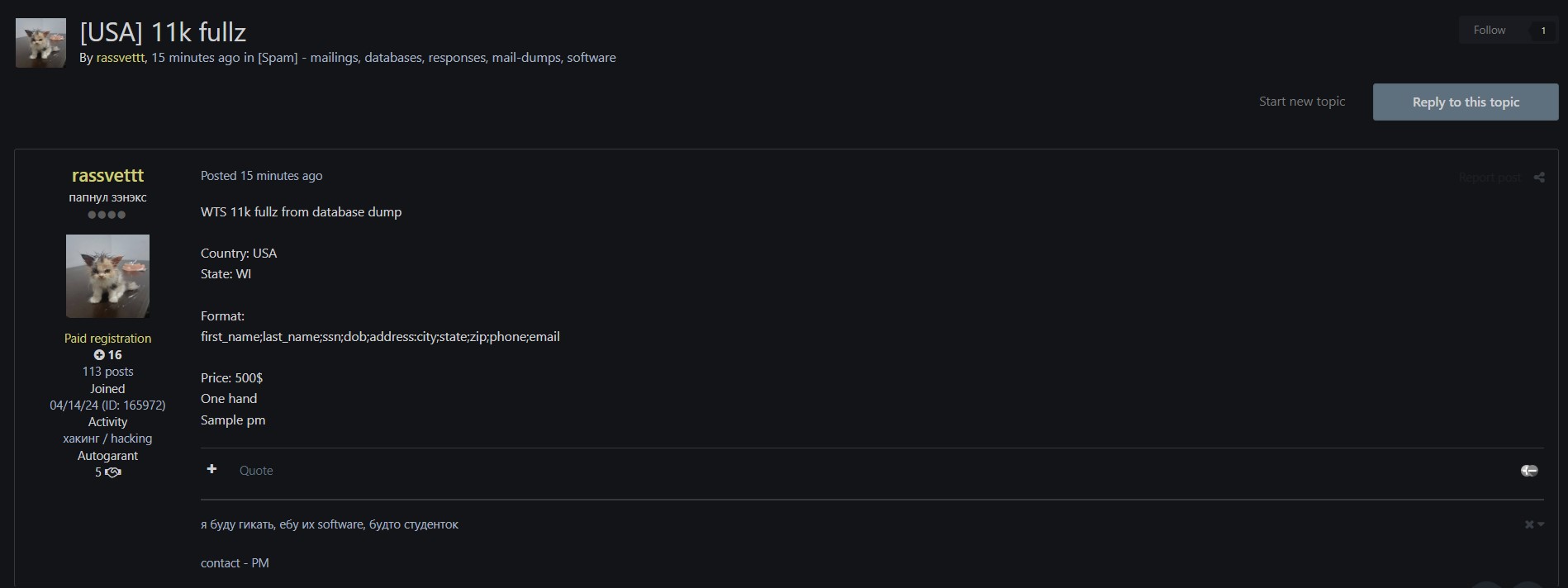The width and height of the screenshot is (1568, 588).
Task: Click the multiquote plus icon
Action: (x=211, y=469)
